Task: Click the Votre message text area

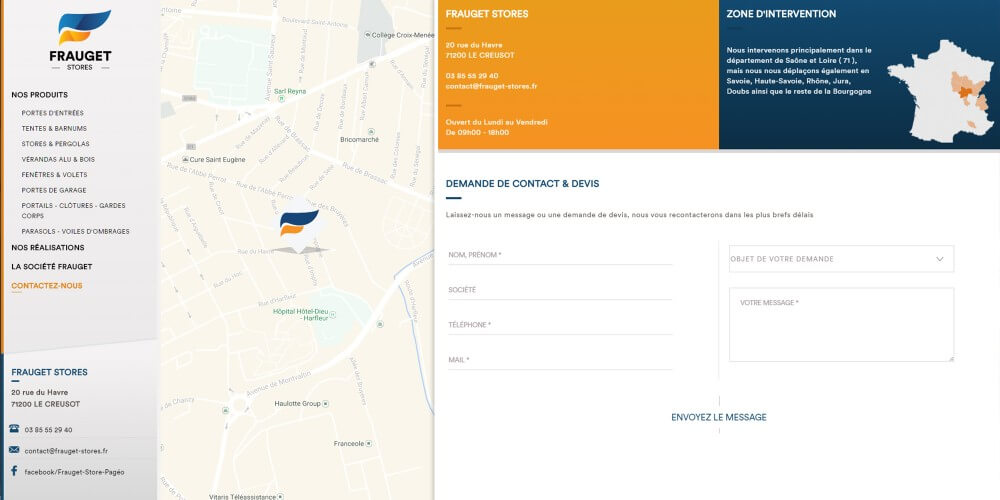Action: point(841,325)
